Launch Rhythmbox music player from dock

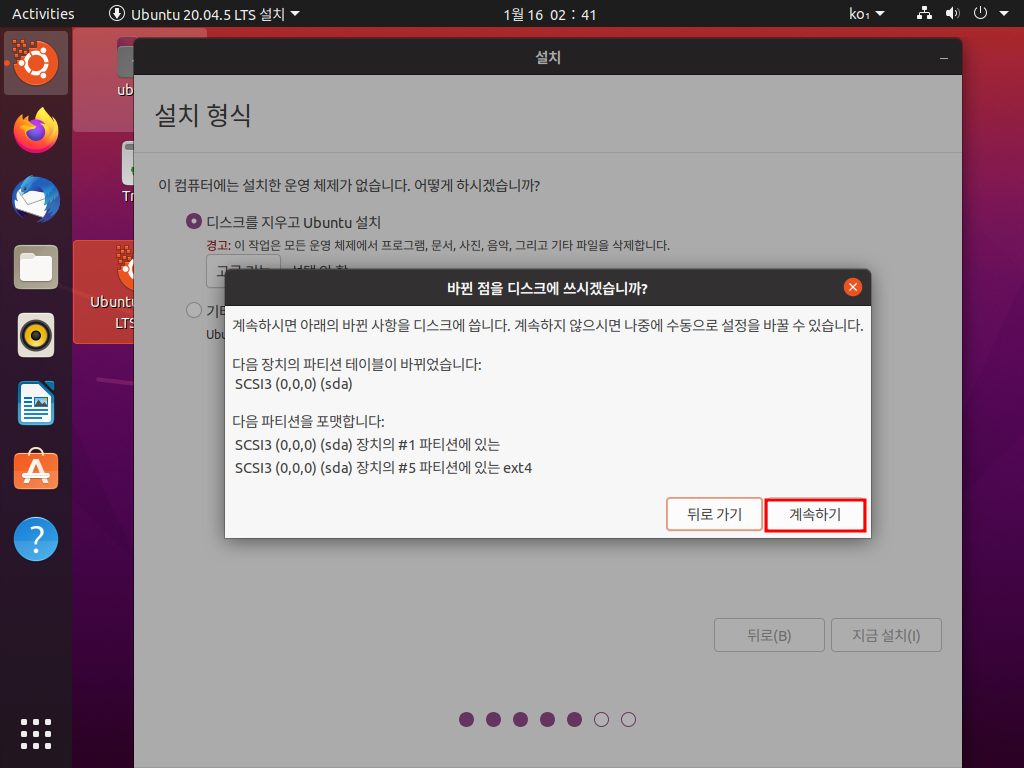[x=36, y=335]
